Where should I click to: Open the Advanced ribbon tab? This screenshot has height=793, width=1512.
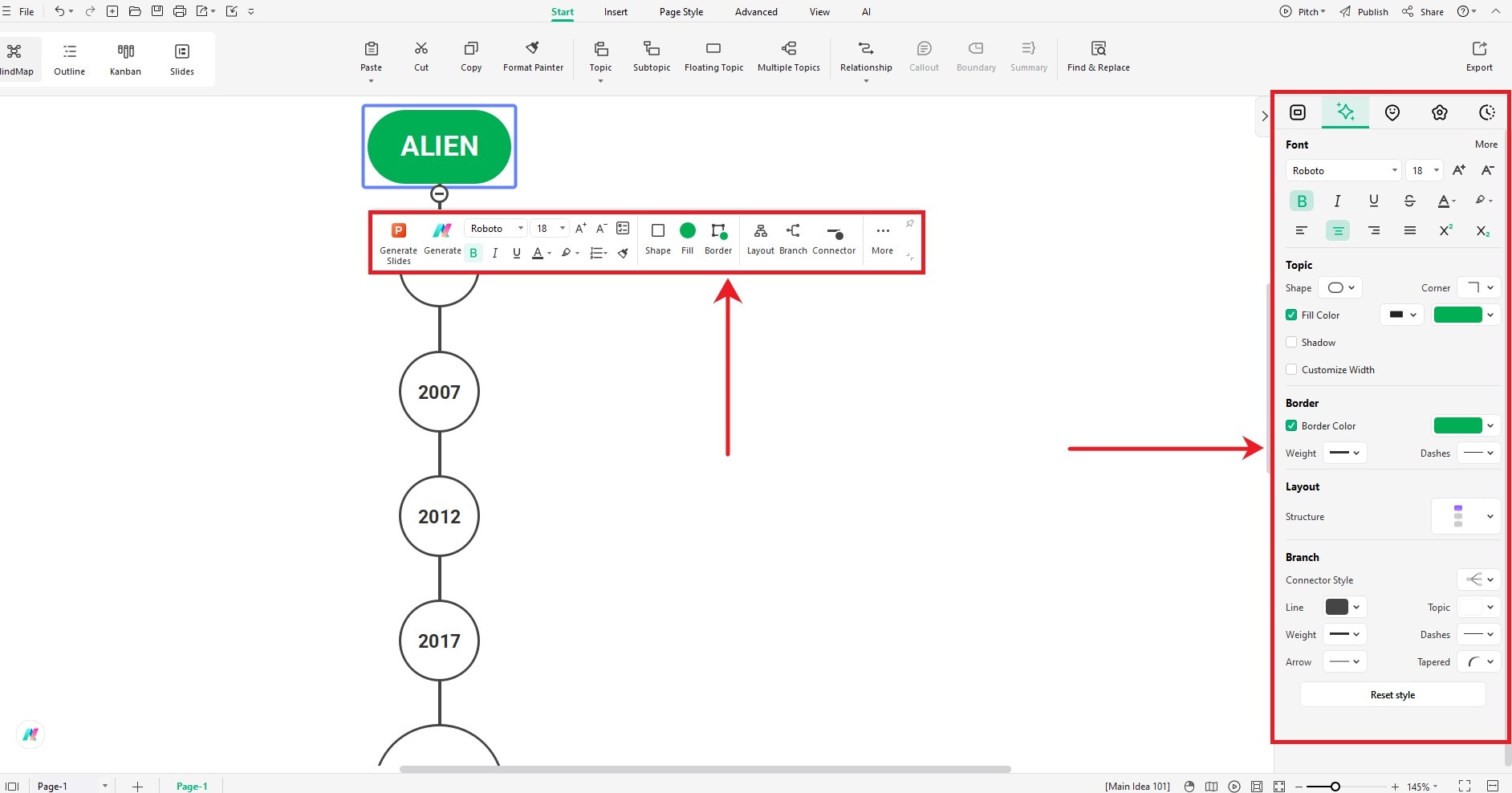pos(756,12)
